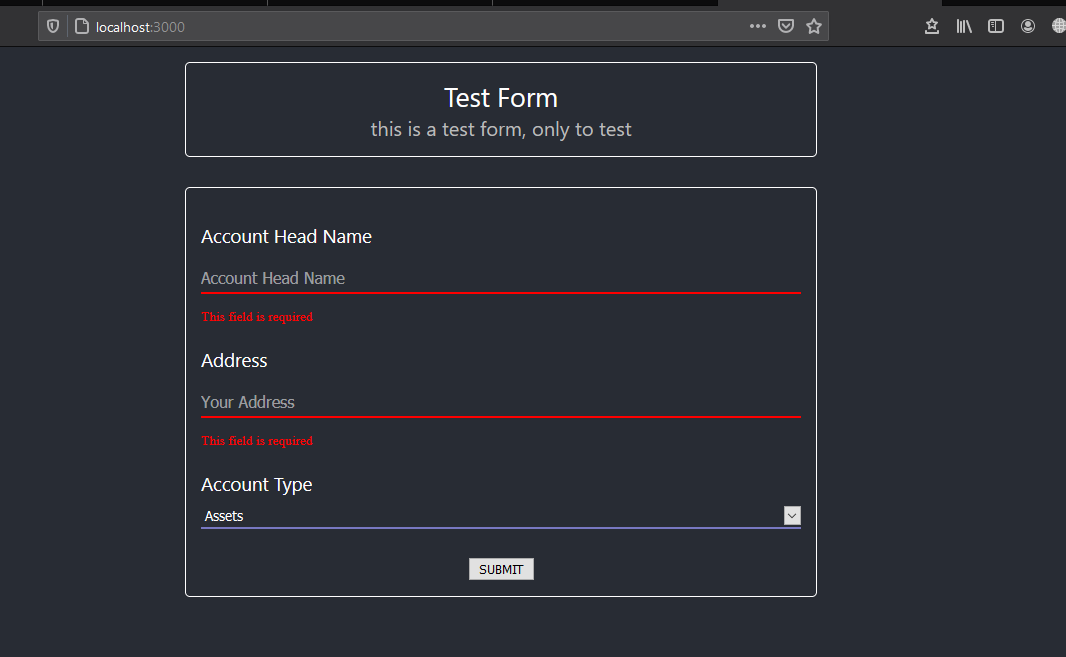This screenshot has width=1066, height=657.
Task: Open the page actions three-dots menu
Action: (x=757, y=27)
